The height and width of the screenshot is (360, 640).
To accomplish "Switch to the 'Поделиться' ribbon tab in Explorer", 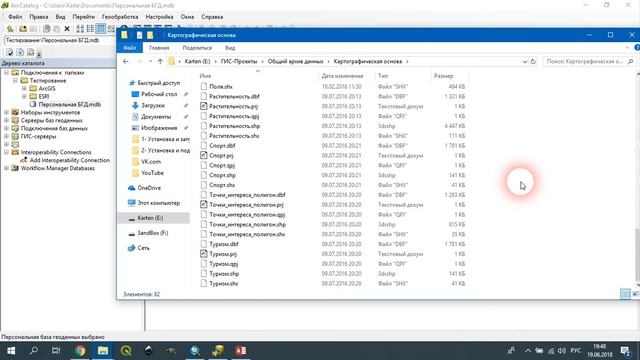I will click(x=197, y=48).
